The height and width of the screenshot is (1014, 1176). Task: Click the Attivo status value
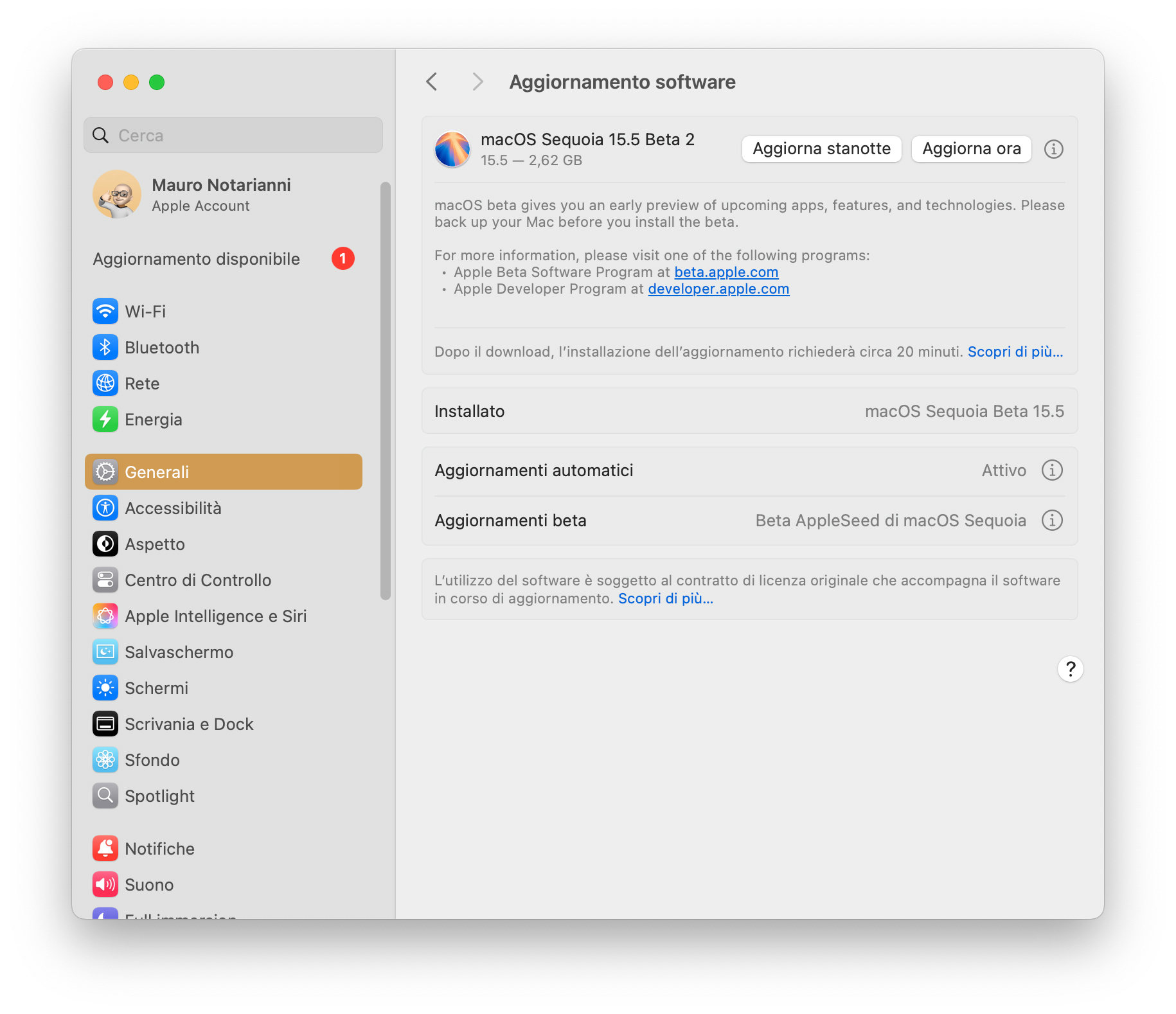(1004, 470)
